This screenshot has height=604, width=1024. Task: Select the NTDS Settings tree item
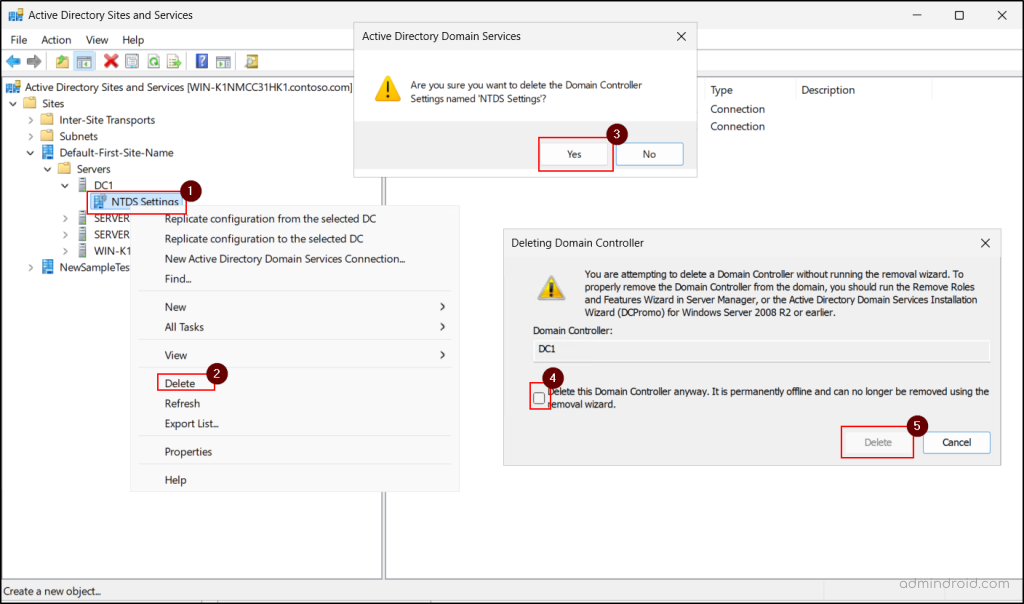click(142, 201)
